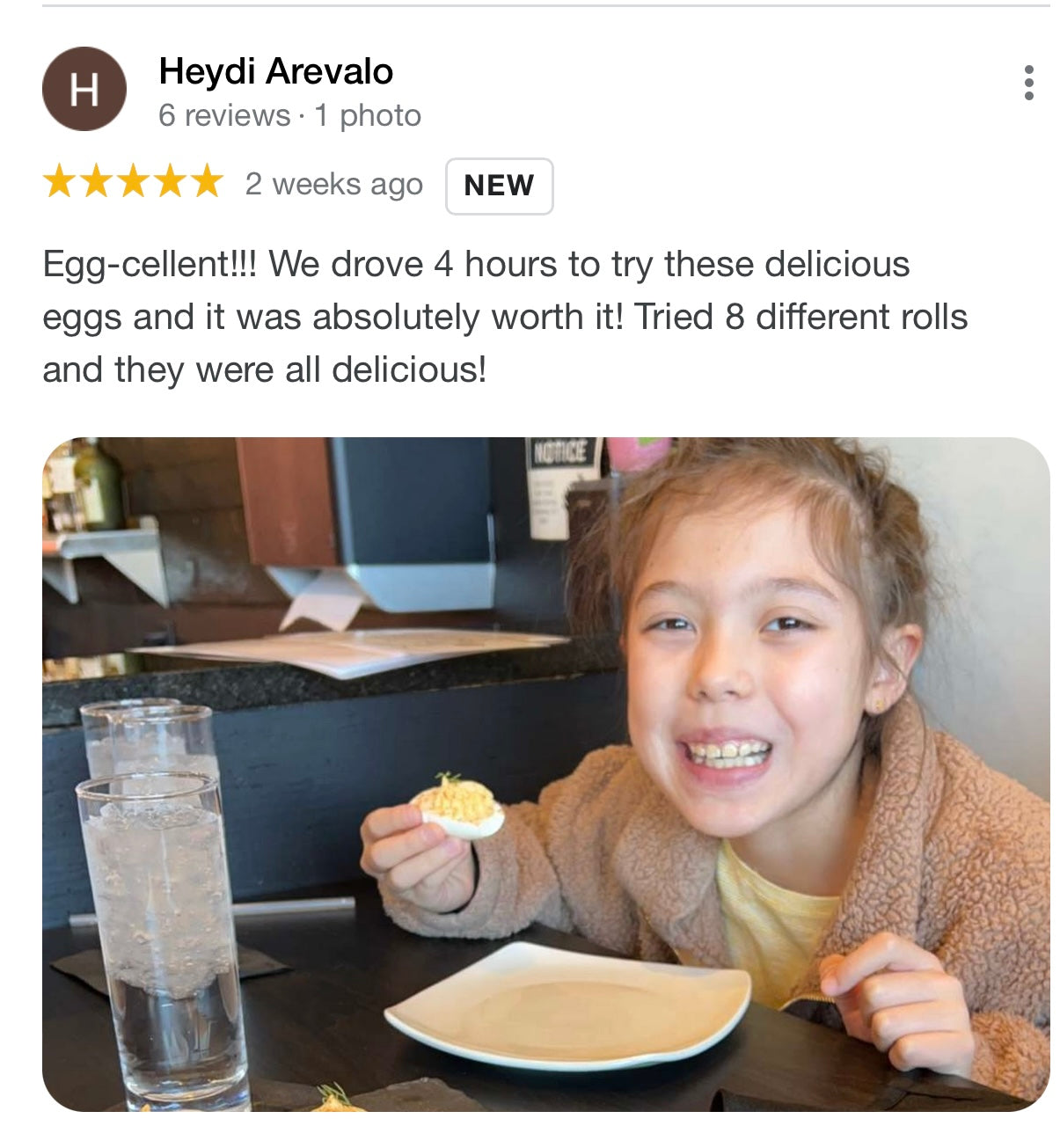The height and width of the screenshot is (1148, 1060).
Task: Click the deviled egg in the photo
Action: click(x=457, y=806)
